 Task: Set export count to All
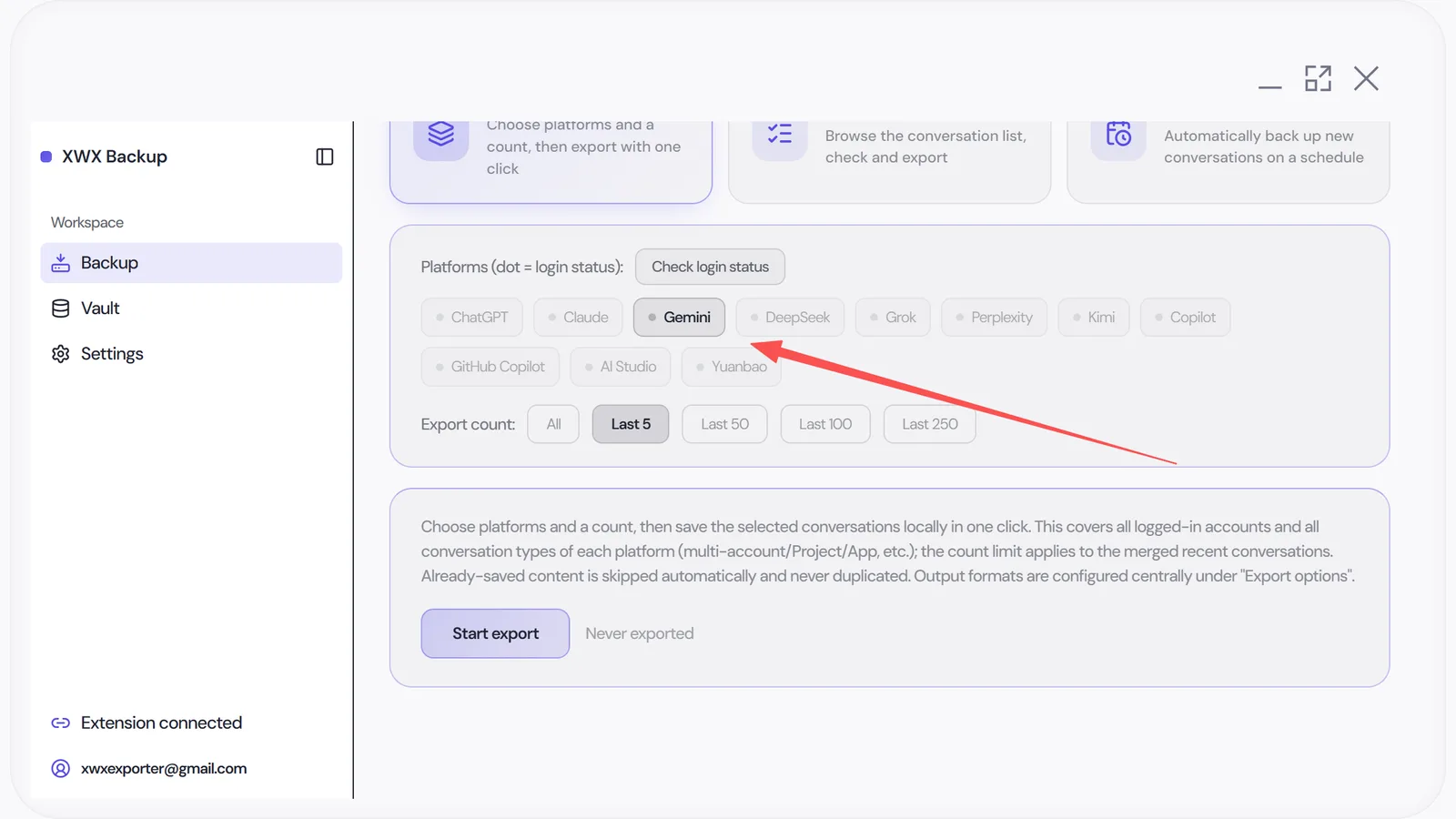coord(553,424)
